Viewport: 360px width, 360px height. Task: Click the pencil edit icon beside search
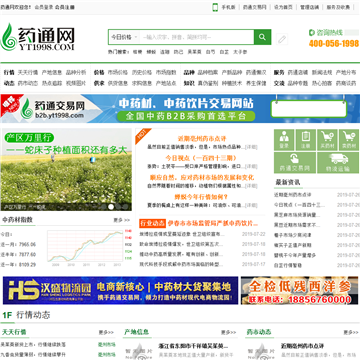(282, 39)
